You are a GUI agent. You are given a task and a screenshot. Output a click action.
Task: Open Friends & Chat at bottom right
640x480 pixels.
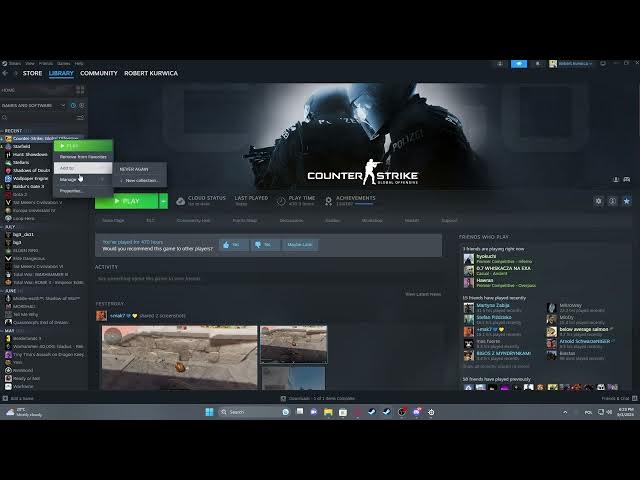(x=619, y=398)
